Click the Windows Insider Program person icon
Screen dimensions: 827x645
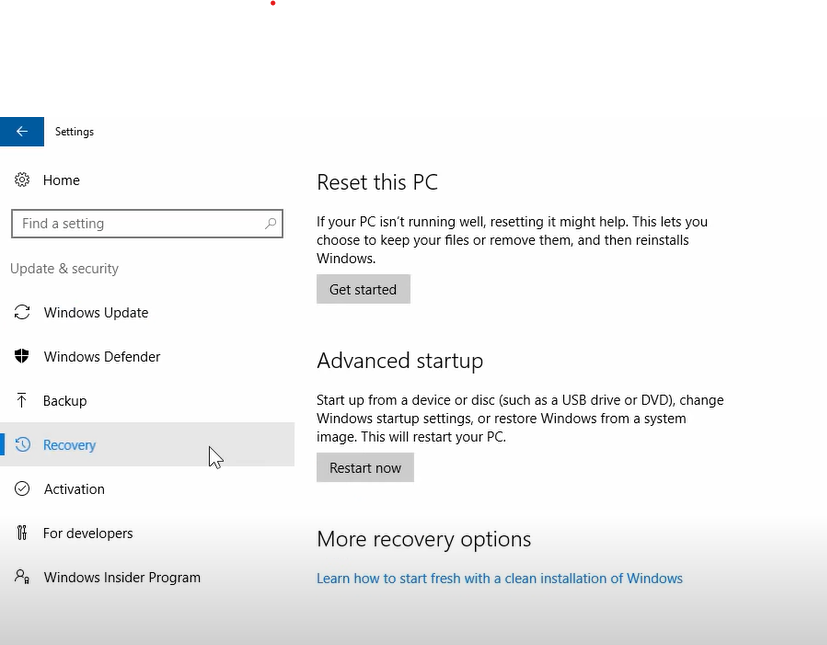(22, 576)
